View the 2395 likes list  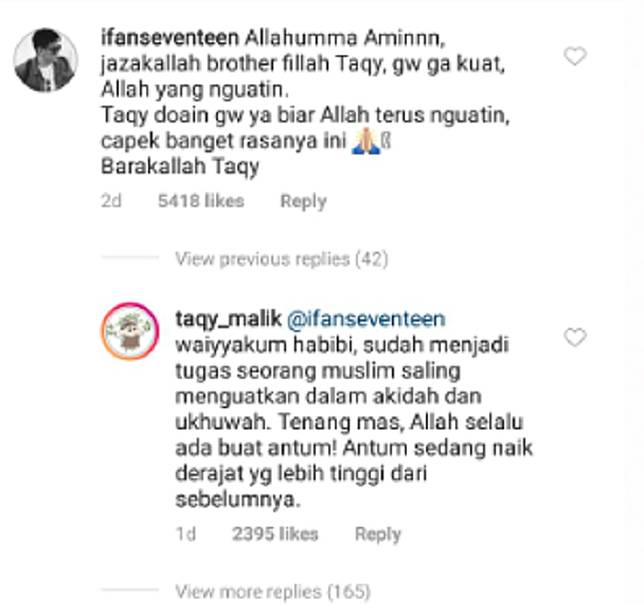tap(275, 534)
